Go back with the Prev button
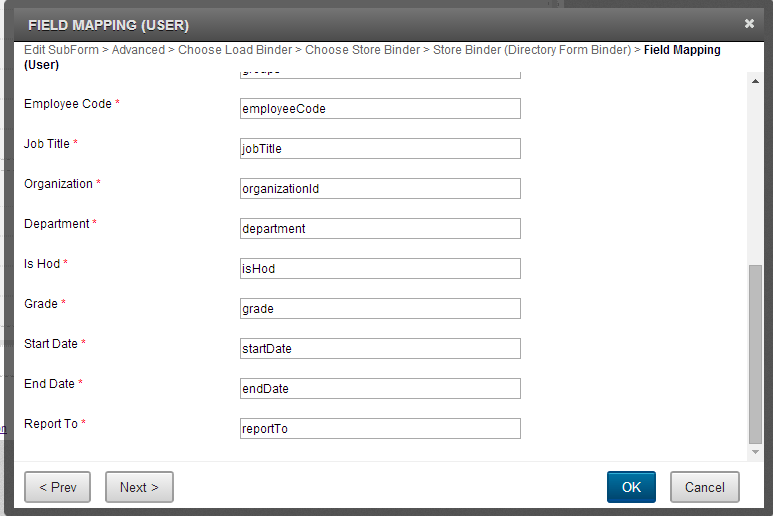773x516 pixels. click(x=57, y=487)
